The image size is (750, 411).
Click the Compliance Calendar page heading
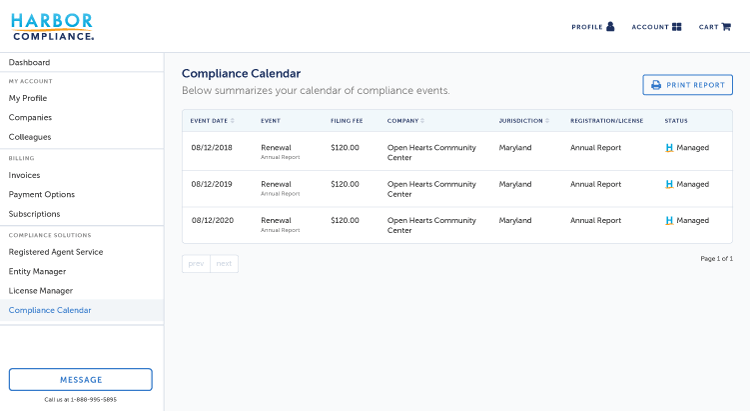pyautogui.click(x=241, y=73)
